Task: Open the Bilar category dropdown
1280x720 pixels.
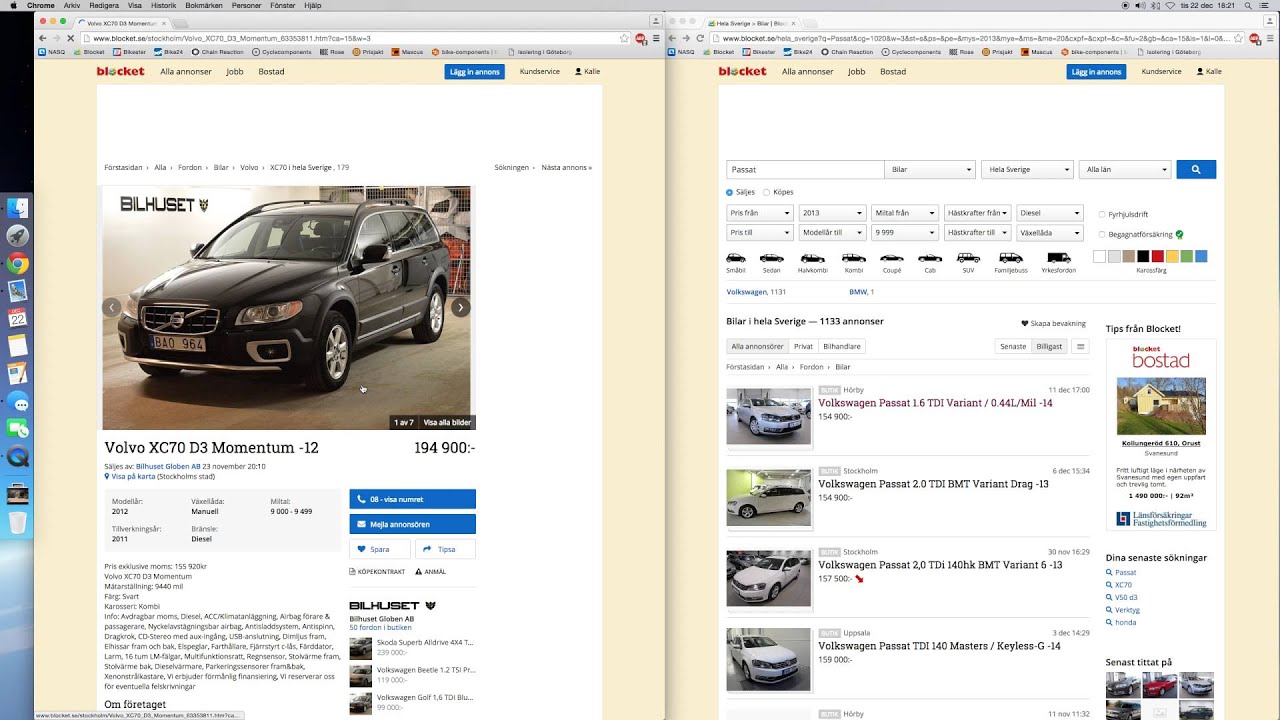Action: pyautogui.click(x=930, y=170)
